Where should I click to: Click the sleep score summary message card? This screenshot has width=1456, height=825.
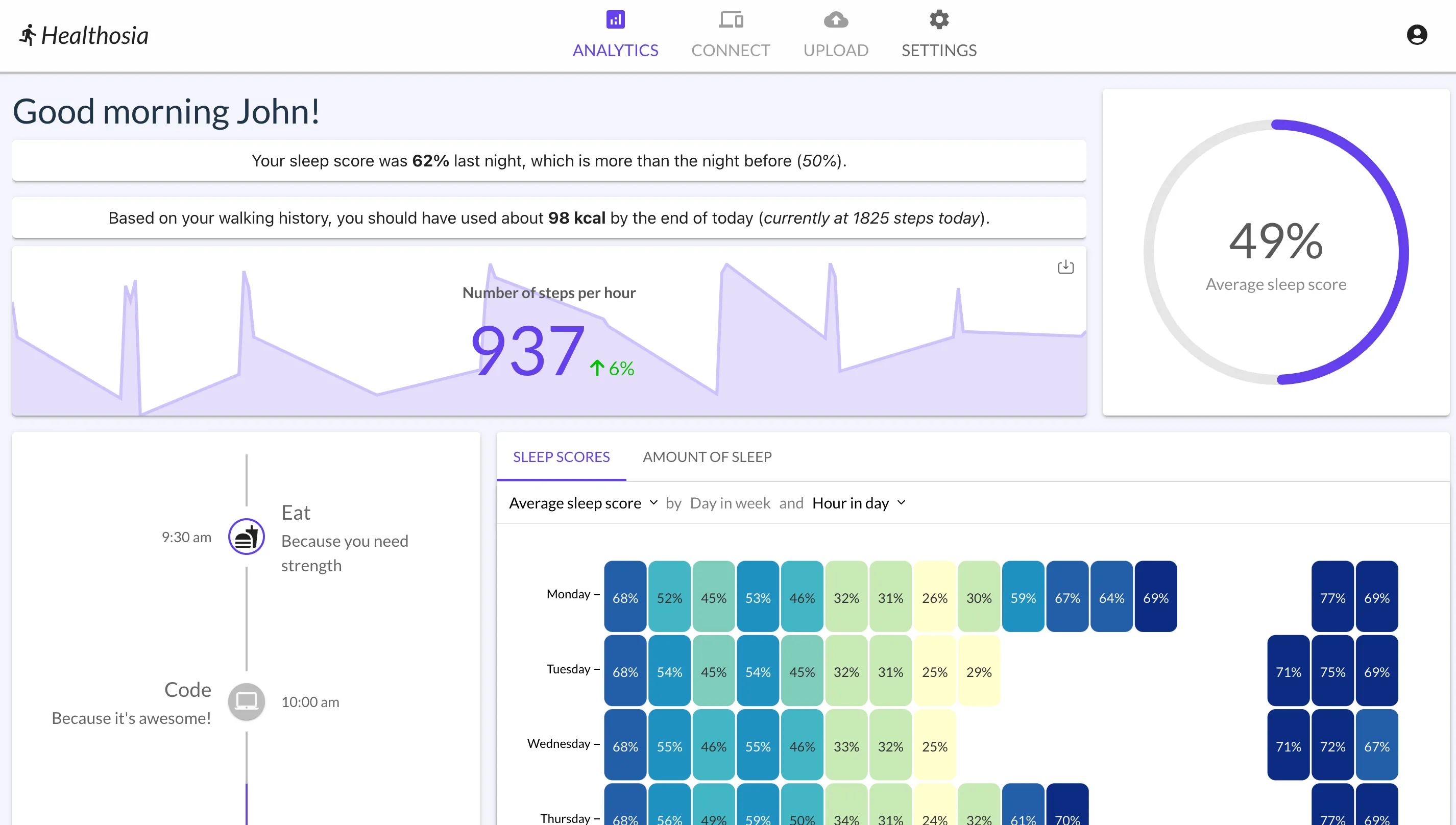[x=549, y=161]
